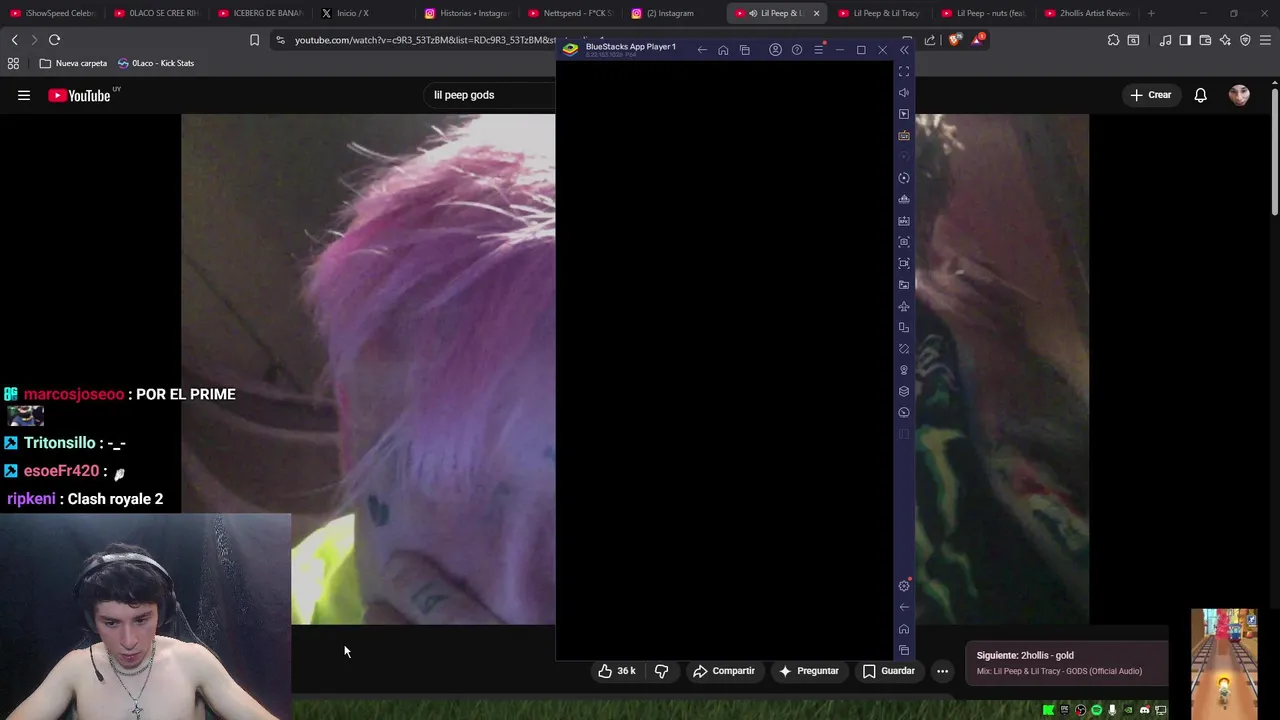Open the browser apps grid in bookmarks bar

pyautogui.click(x=13, y=63)
